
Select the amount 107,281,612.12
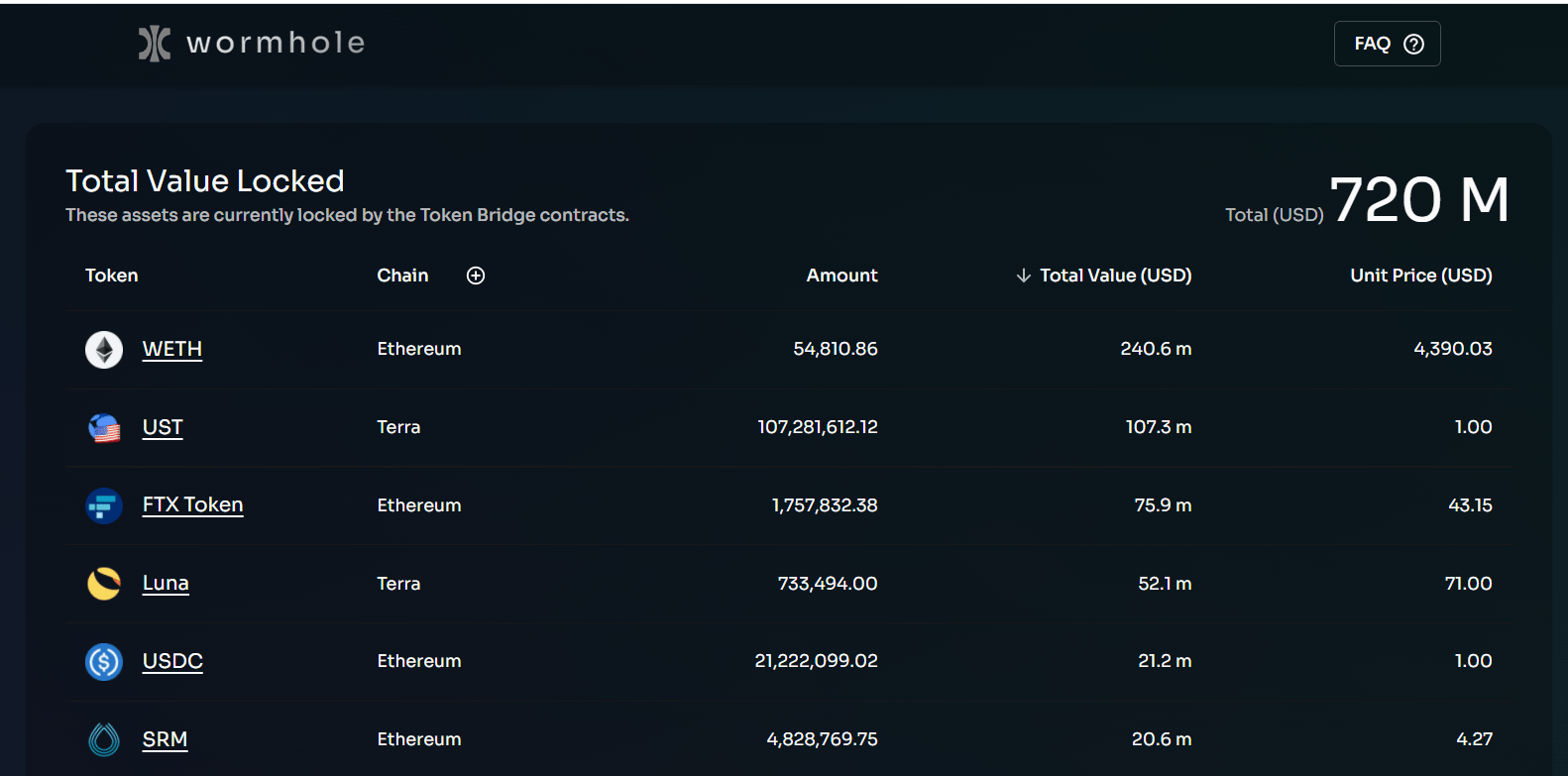click(818, 427)
